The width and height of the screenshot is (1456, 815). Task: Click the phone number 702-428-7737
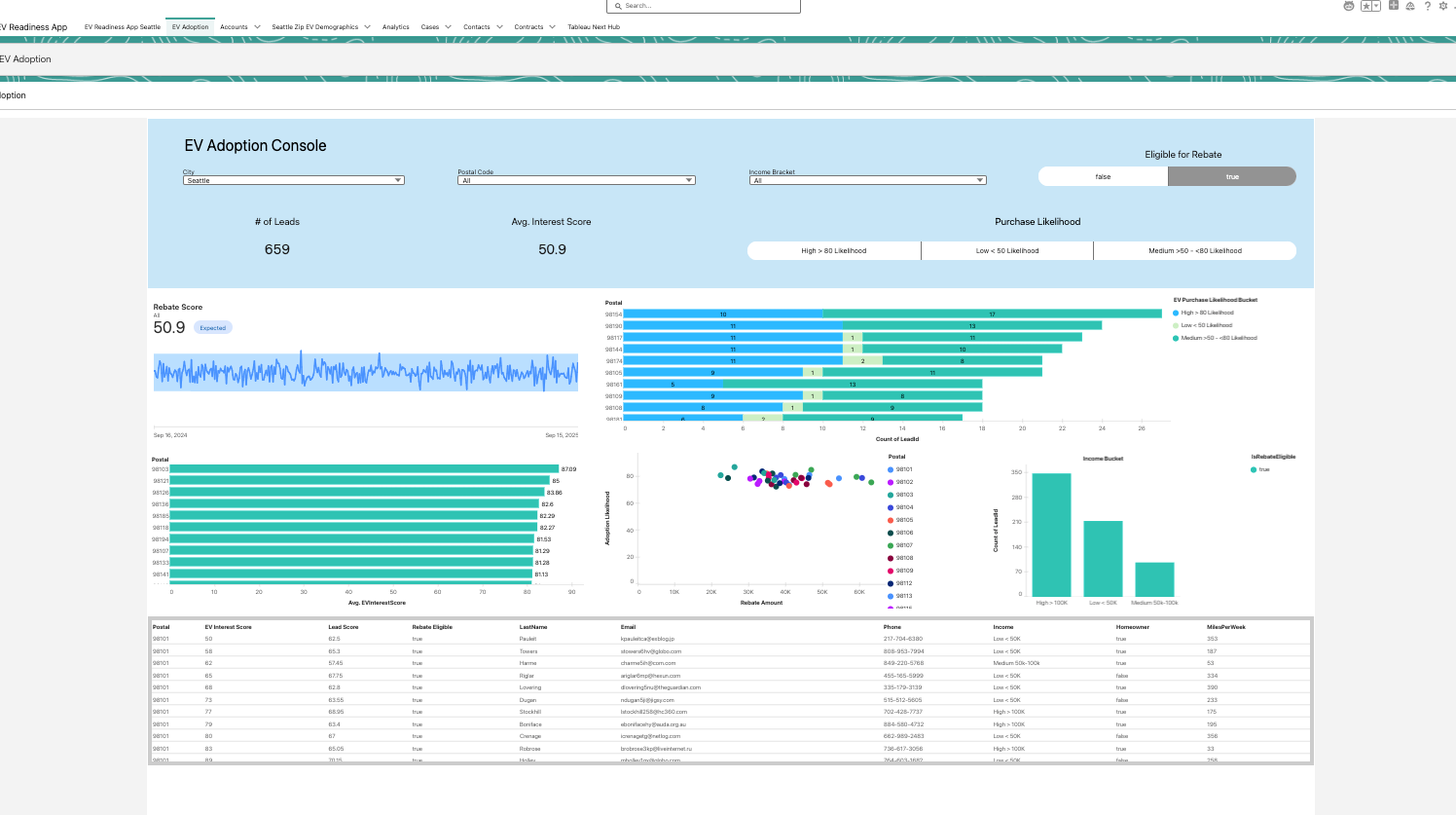pyautogui.click(x=903, y=712)
